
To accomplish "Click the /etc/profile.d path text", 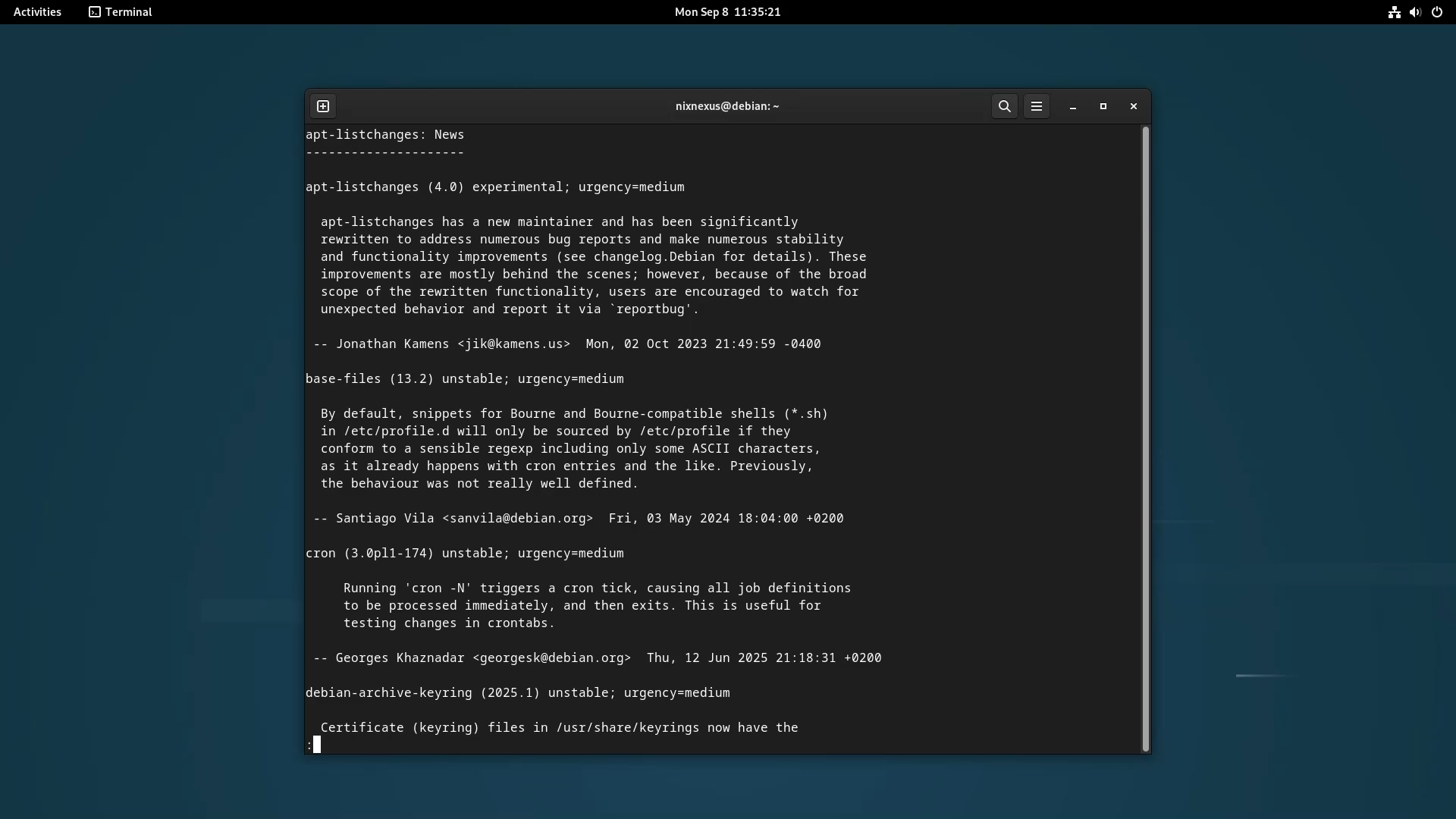I will [396, 431].
